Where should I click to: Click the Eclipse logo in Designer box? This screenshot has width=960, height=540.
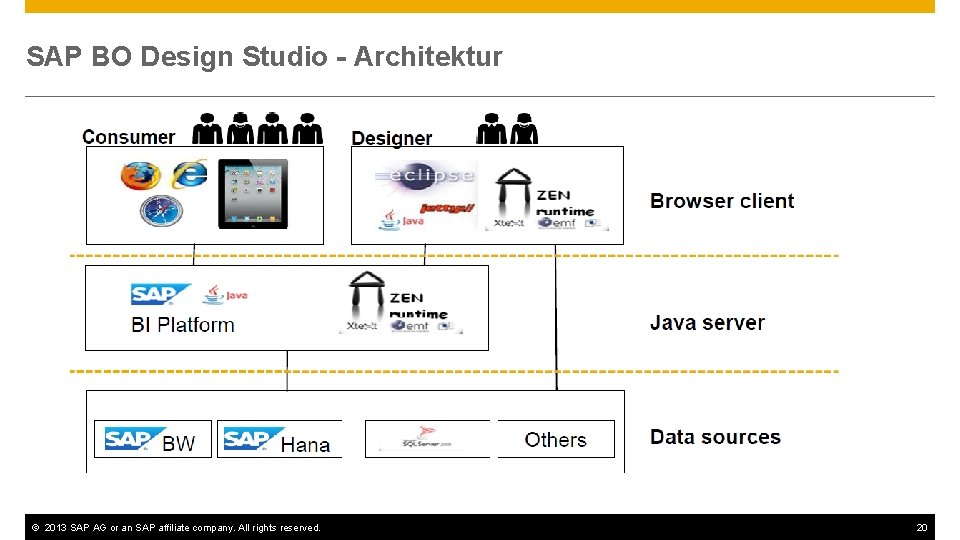[424, 176]
